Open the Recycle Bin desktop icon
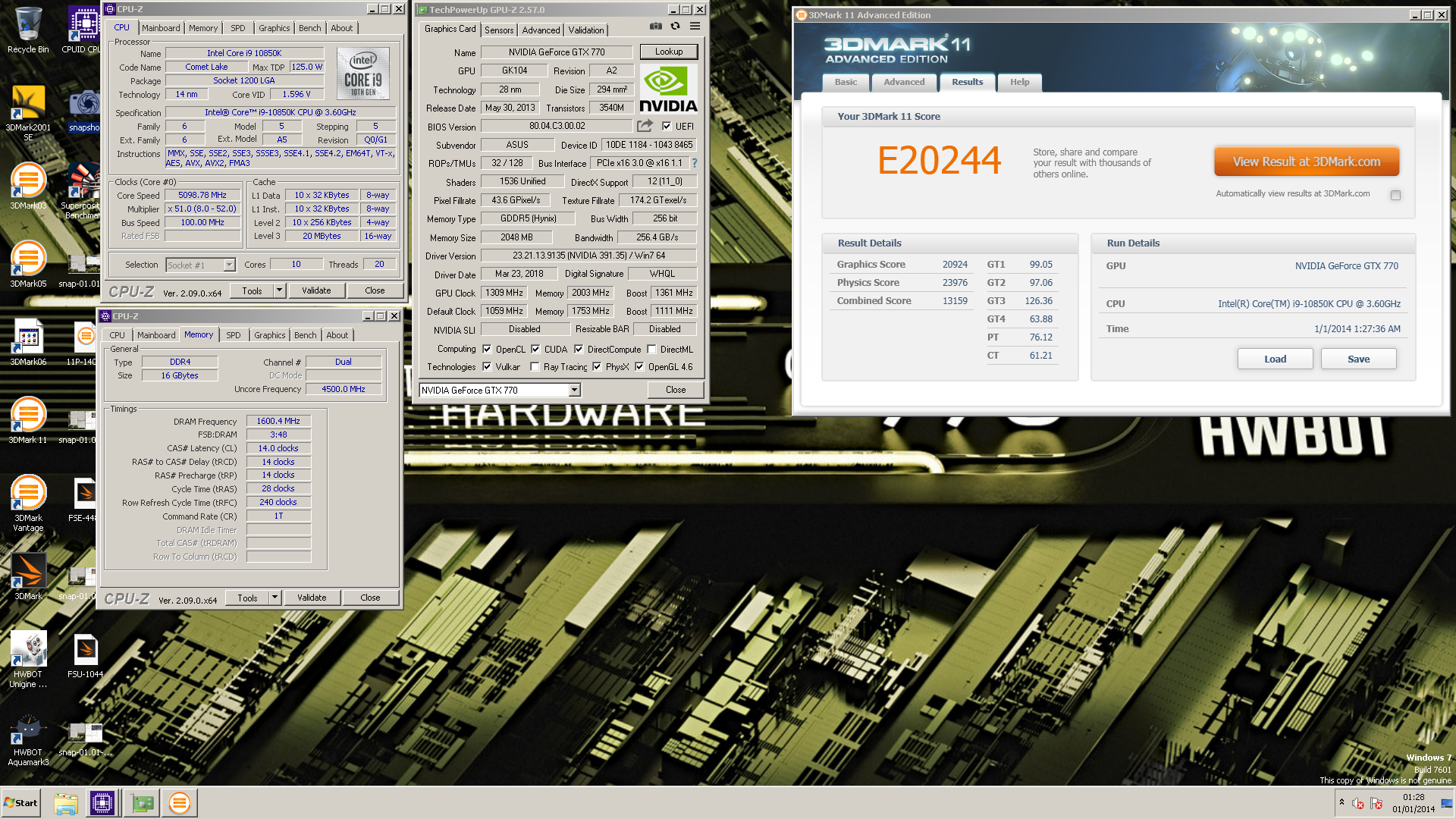The image size is (1456, 819). (28, 30)
